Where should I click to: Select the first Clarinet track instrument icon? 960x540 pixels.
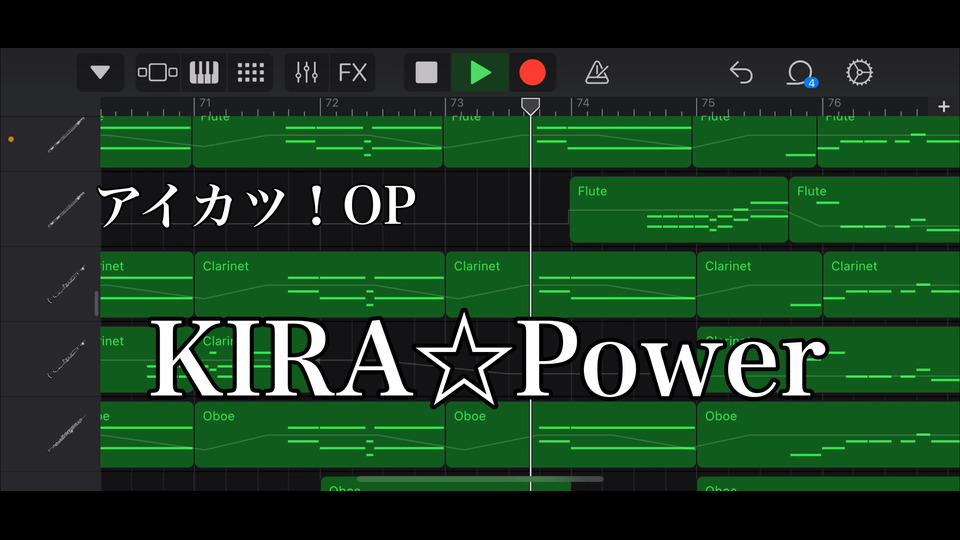pos(66,284)
